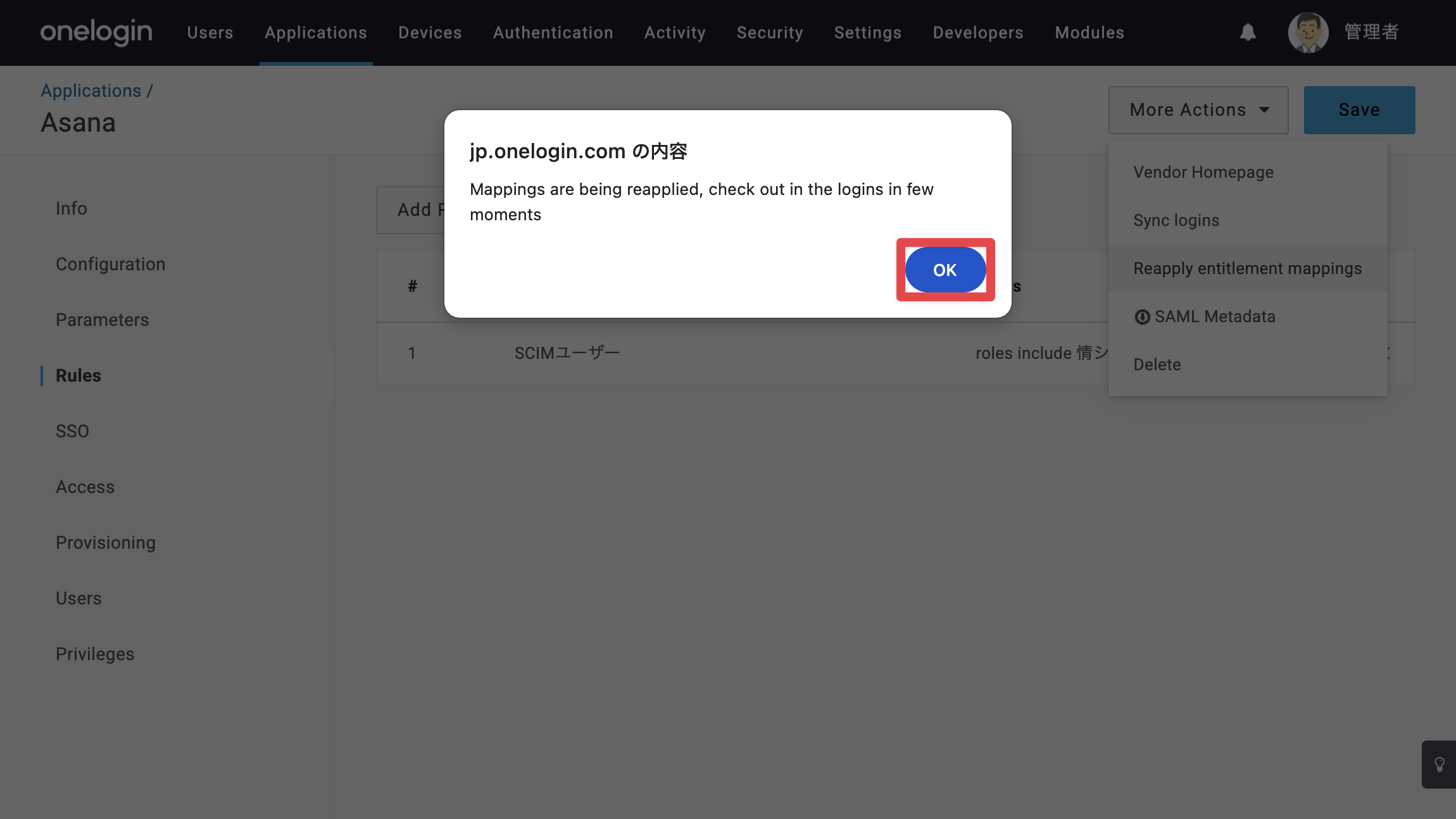Open the Applications top menu
Screen dimensions: 1456x819
(316, 32)
